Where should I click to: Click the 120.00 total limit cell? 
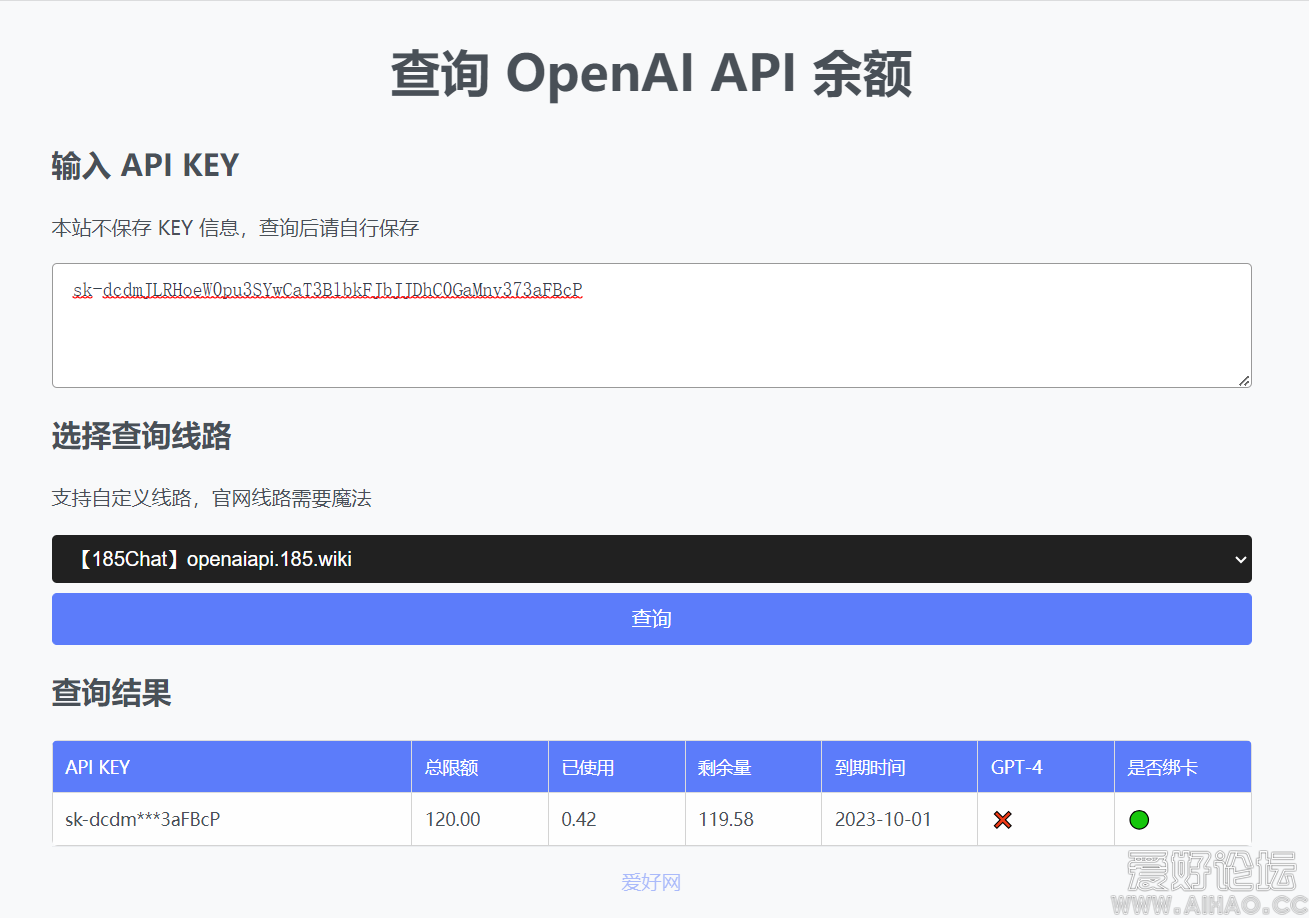480,819
